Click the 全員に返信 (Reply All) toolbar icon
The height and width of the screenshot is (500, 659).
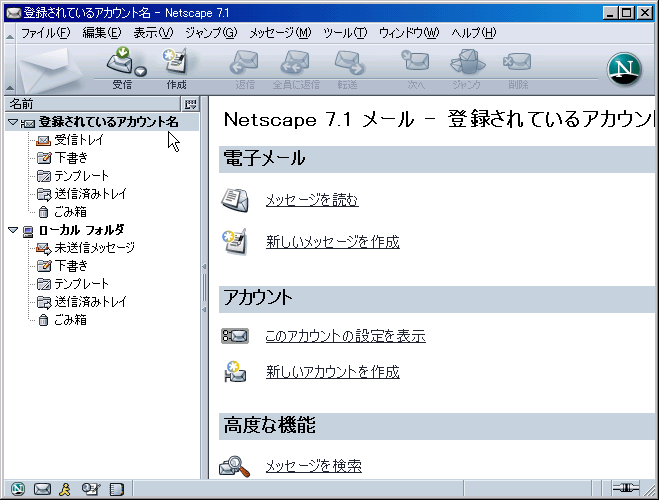click(x=295, y=62)
